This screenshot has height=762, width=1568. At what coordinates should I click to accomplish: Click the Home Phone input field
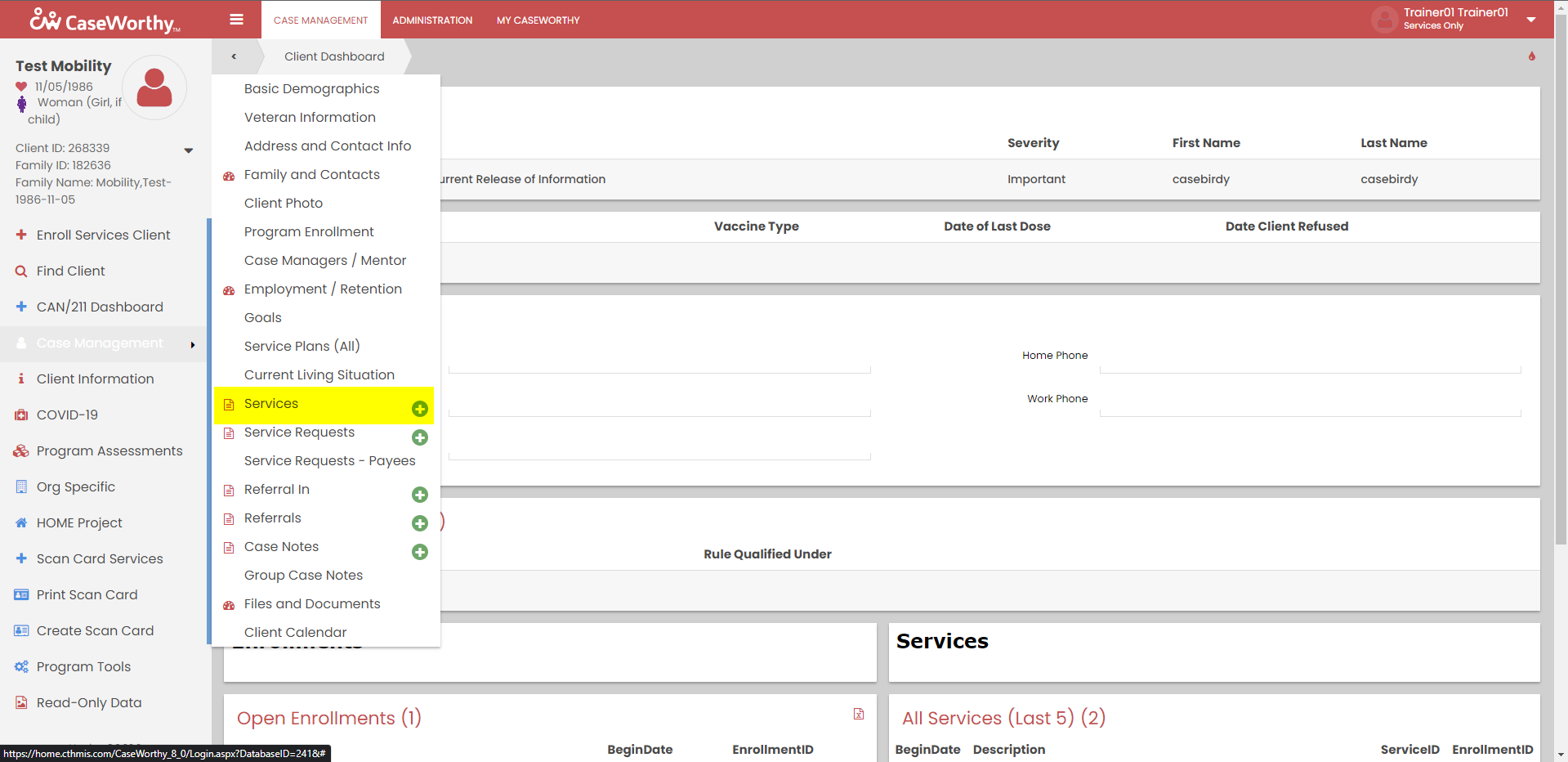point(1309,361)
